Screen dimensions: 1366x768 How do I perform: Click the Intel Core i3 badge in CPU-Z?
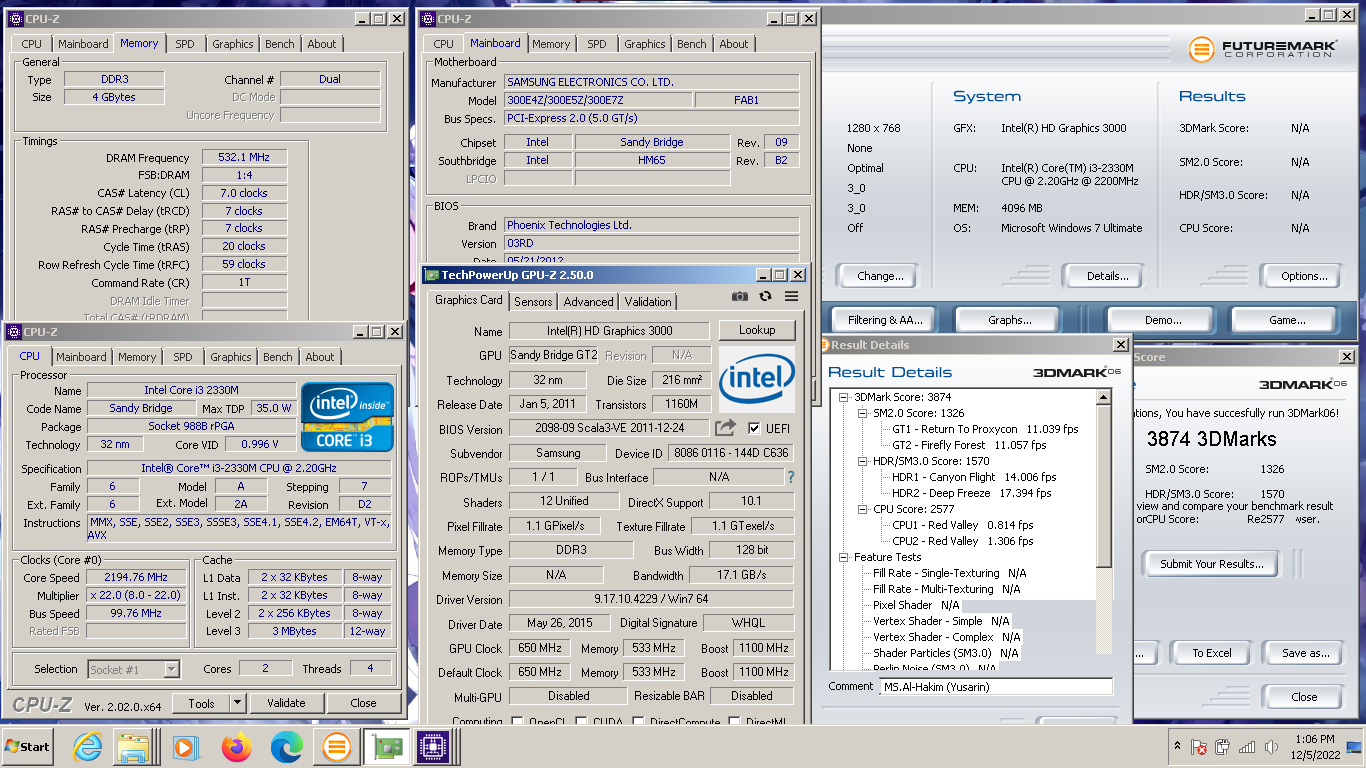pos(348,417)
